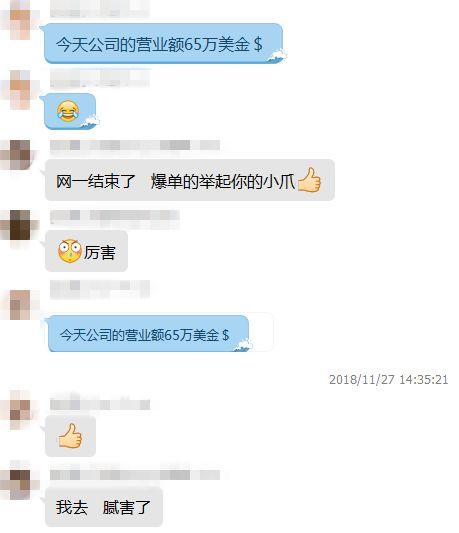Click the standalone thumbs-up emoji message
The image size is (459, 533).
click(x=70, y=435)
